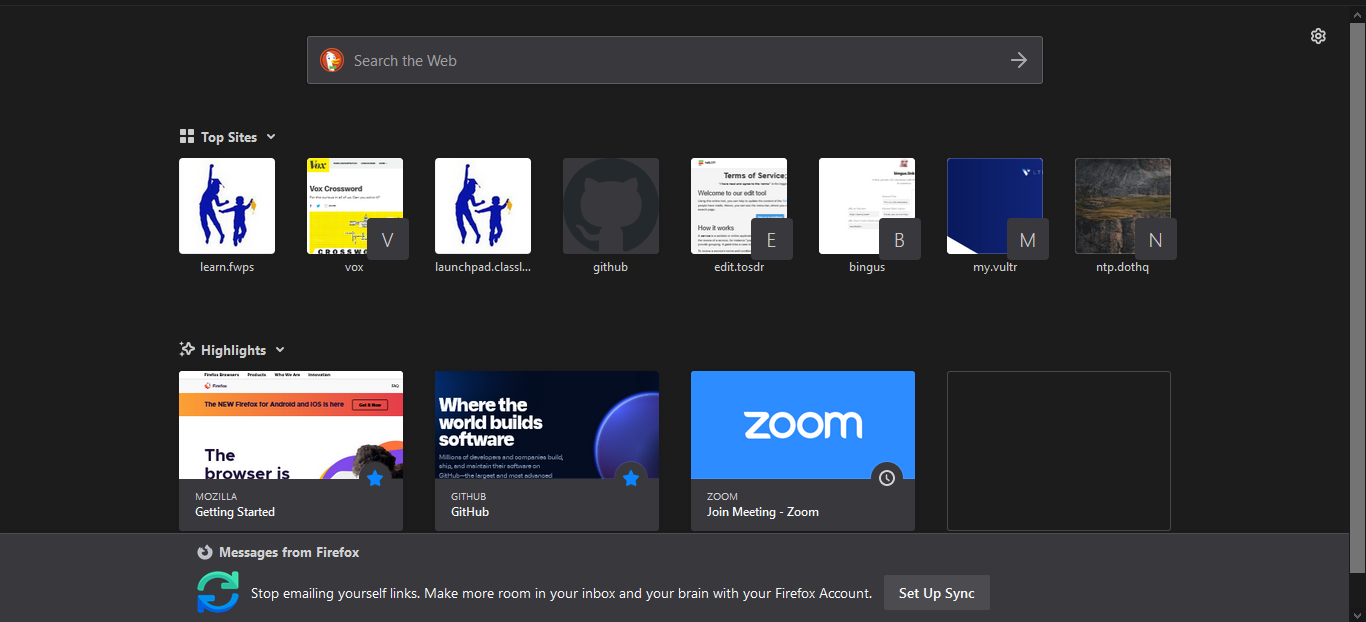Click bookmark star on GitHub card
This screenshot has width=1366, height=622.
point(631,478)
